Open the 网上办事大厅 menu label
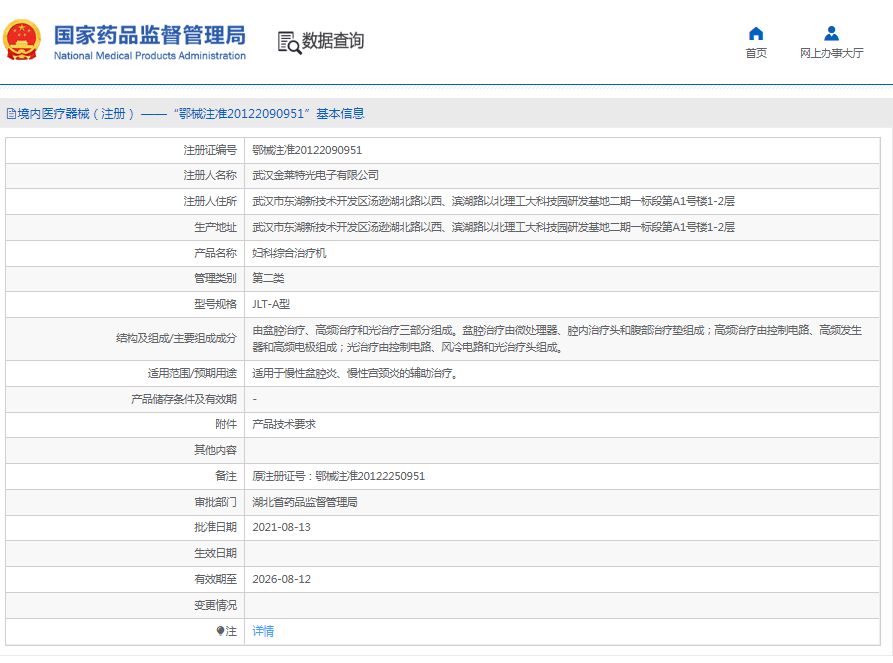 tap(831, 53)
